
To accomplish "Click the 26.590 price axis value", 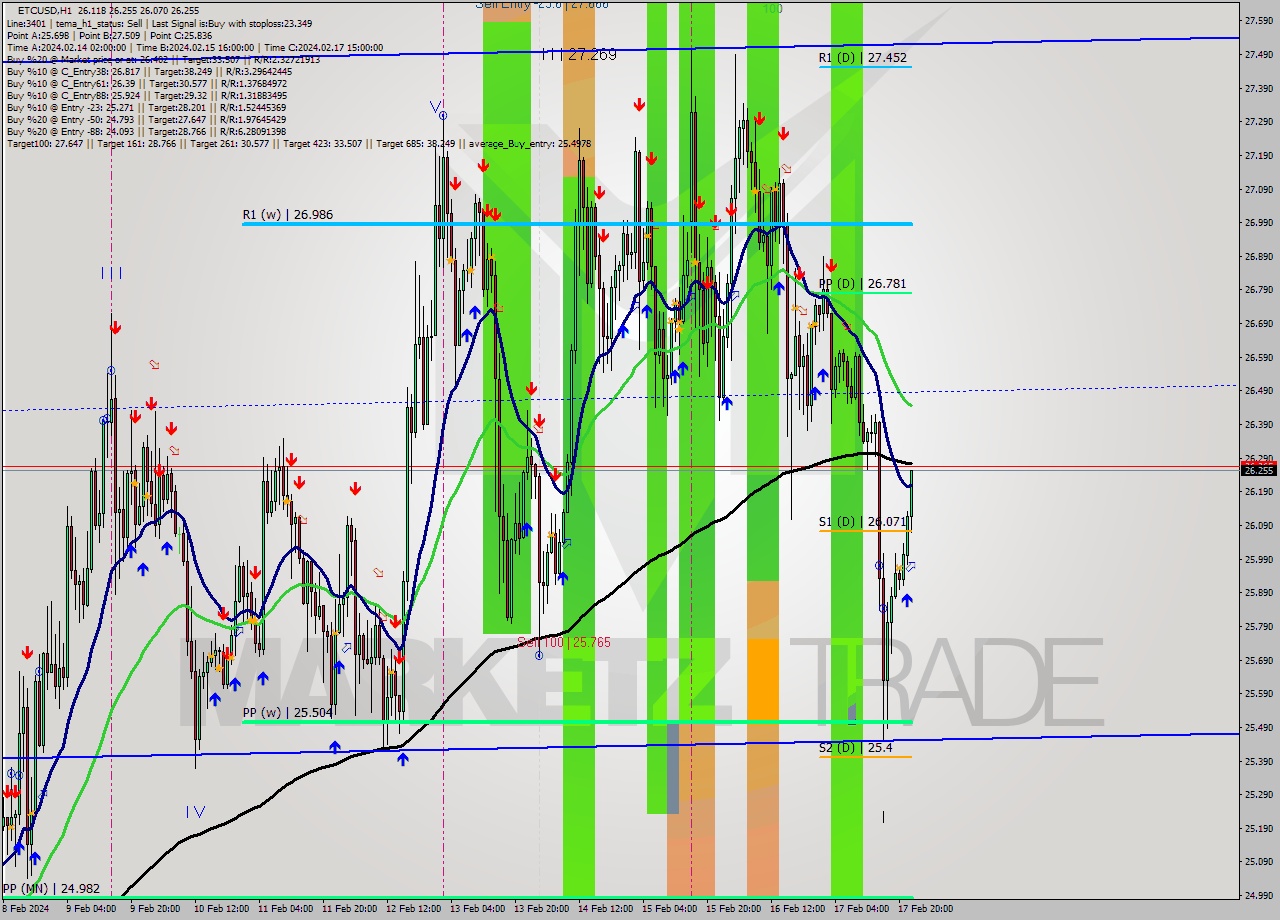I will click(1259, 357).
